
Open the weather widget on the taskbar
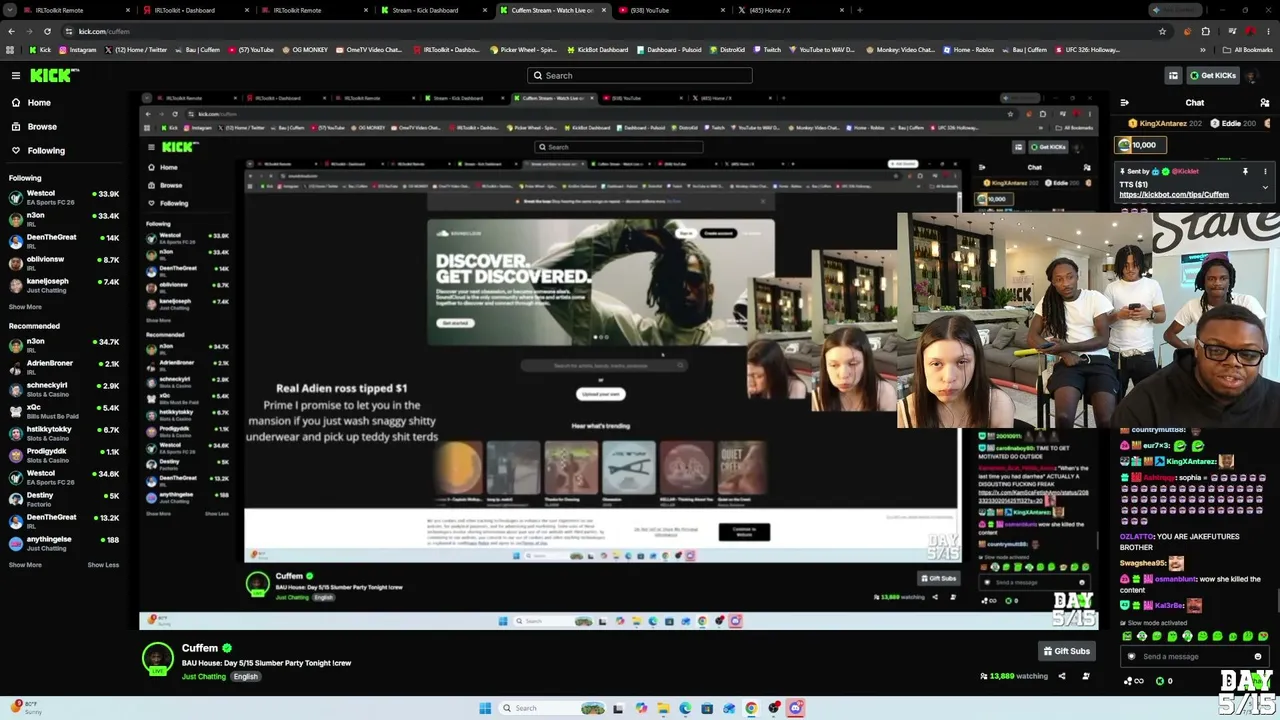[x=28, y=707]
